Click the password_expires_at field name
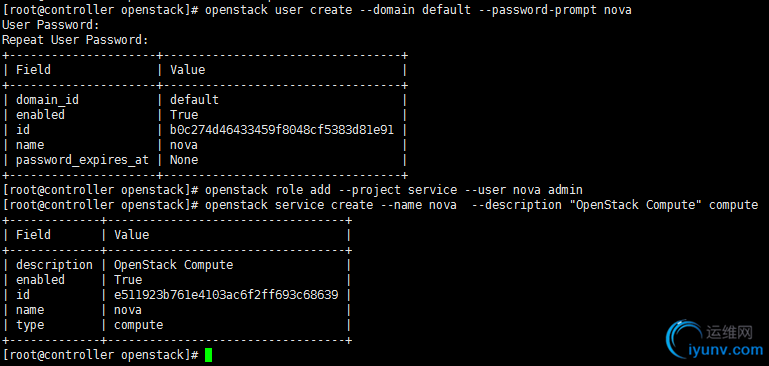 tap(82, 160)
